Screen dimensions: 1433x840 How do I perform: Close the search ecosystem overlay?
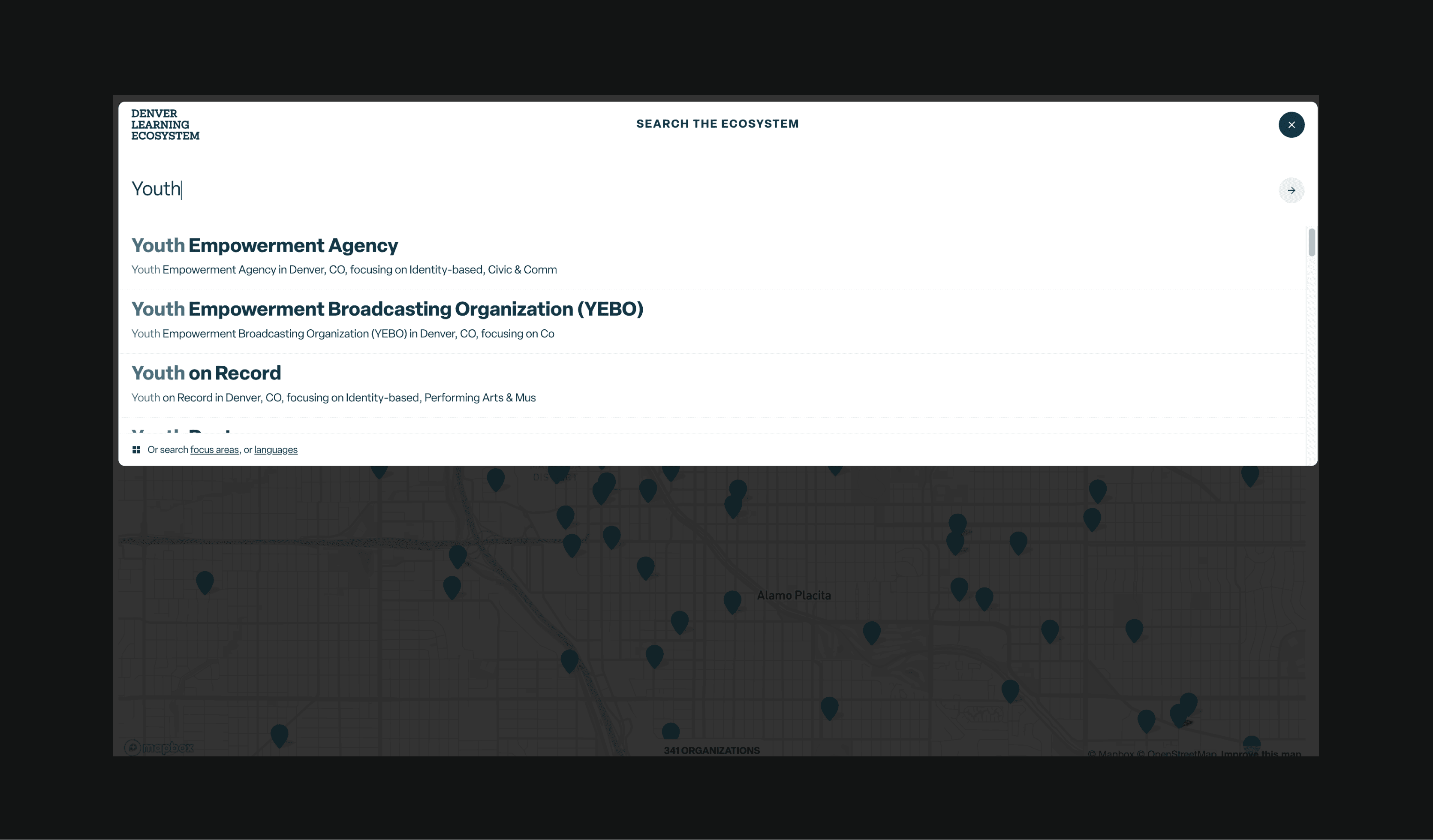tap(1291, 124)
